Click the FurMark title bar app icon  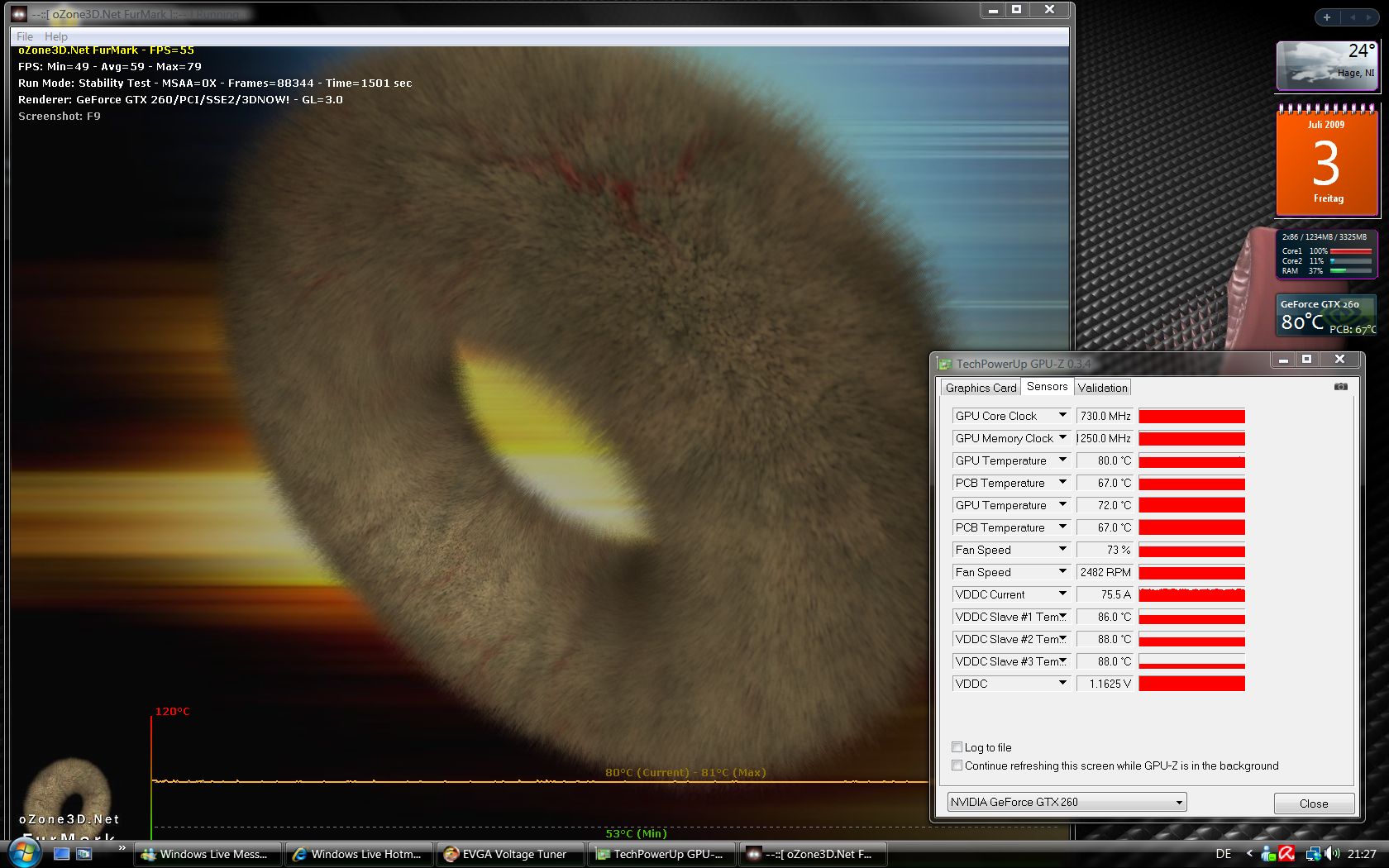[x=19, y=13]
